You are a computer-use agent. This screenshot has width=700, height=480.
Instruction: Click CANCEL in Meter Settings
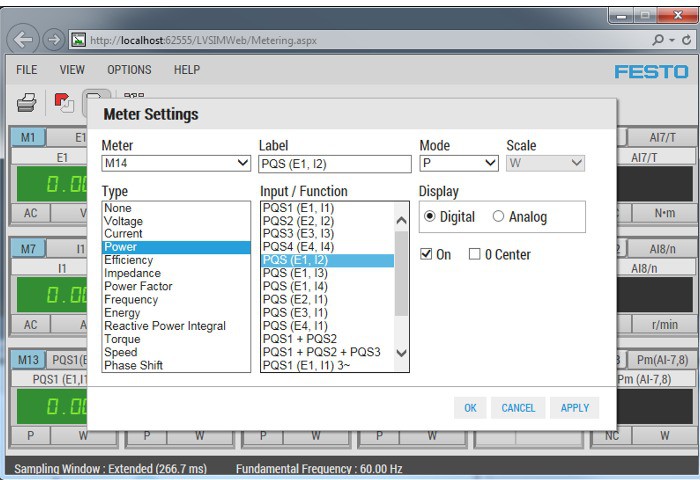pos(518,408)
